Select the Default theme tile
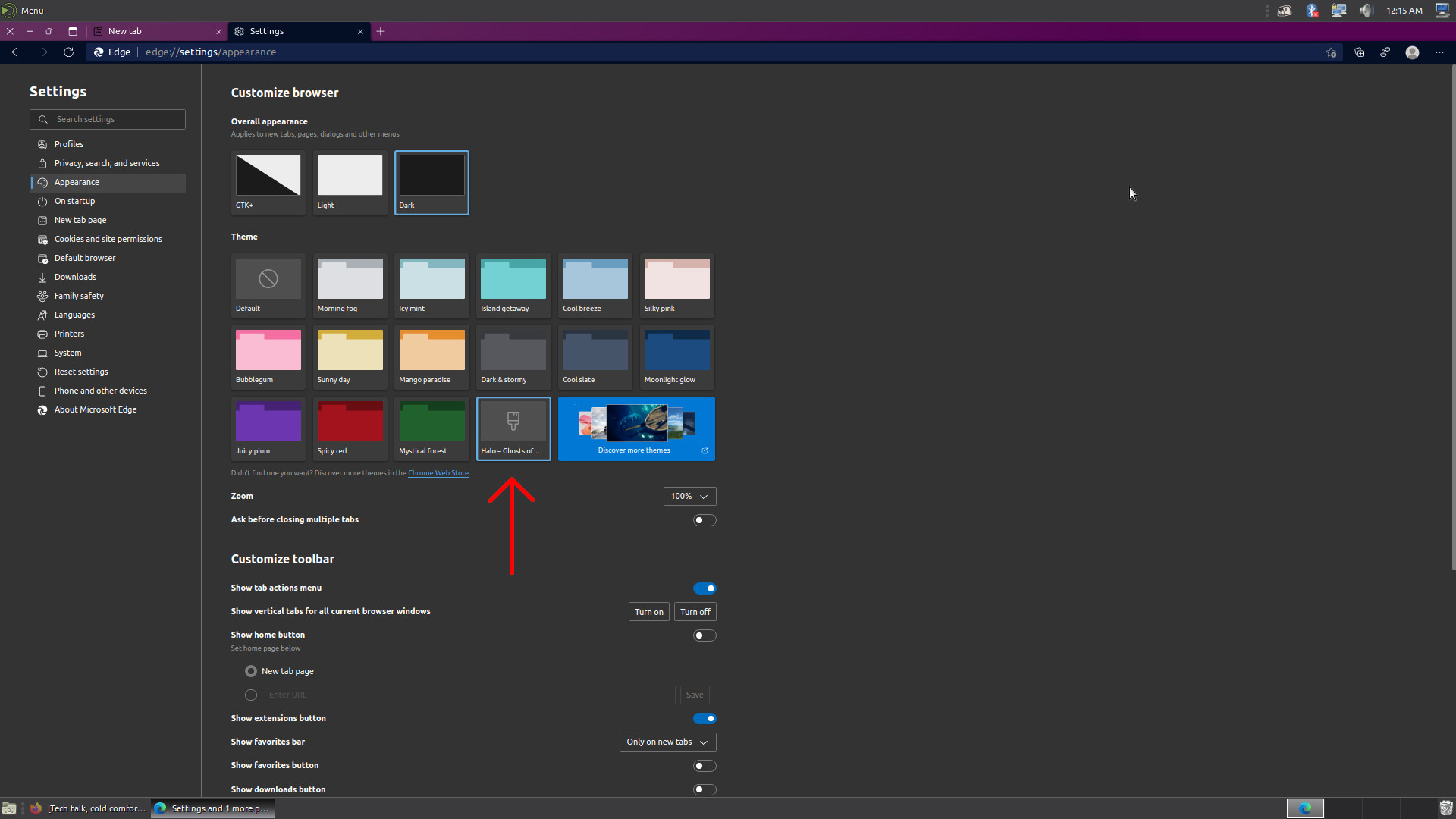This screenshot has width=1456, height=819. coord(268,286)
